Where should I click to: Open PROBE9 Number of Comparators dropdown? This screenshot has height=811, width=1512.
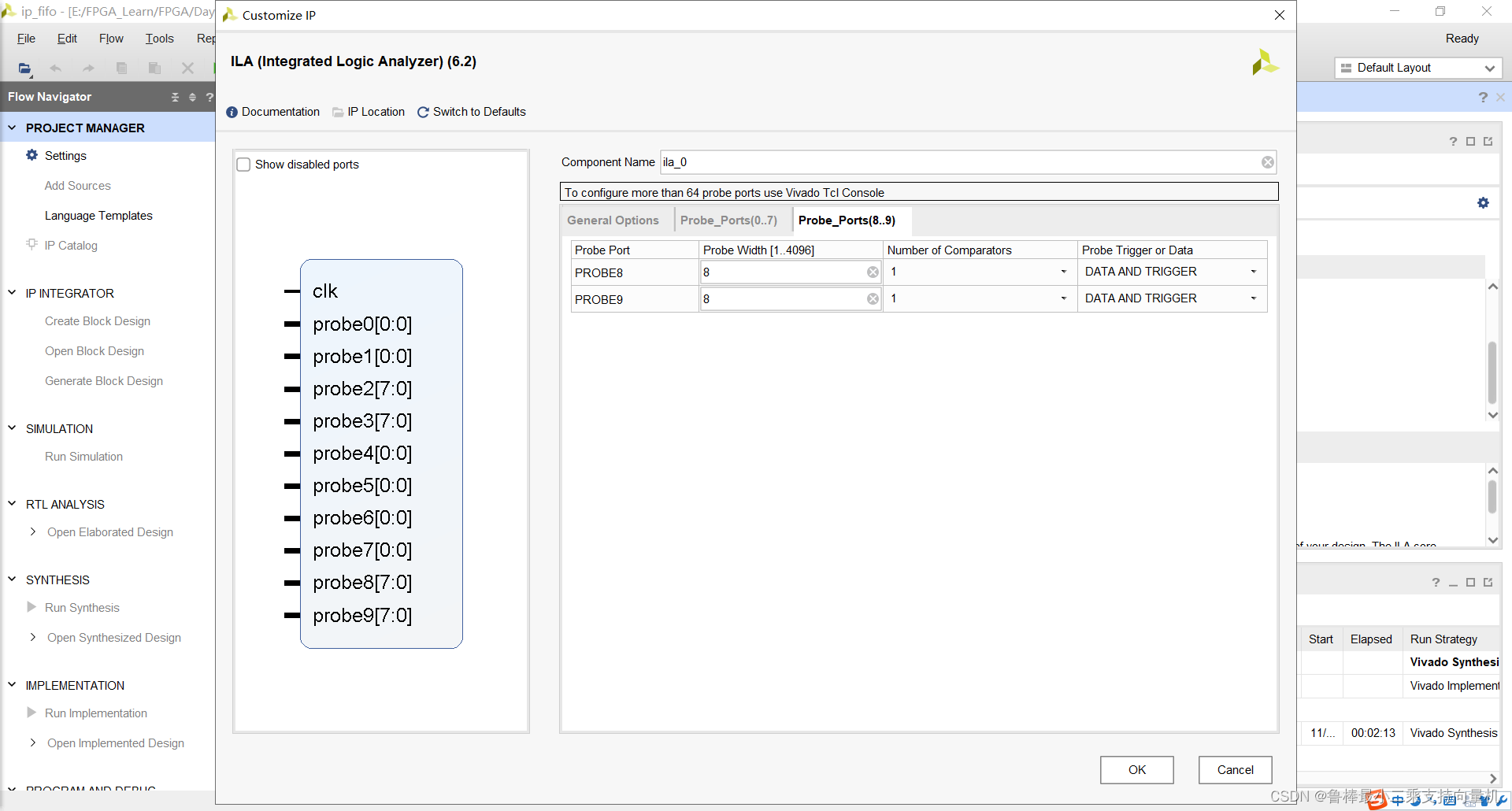(x=1063, y=298)
